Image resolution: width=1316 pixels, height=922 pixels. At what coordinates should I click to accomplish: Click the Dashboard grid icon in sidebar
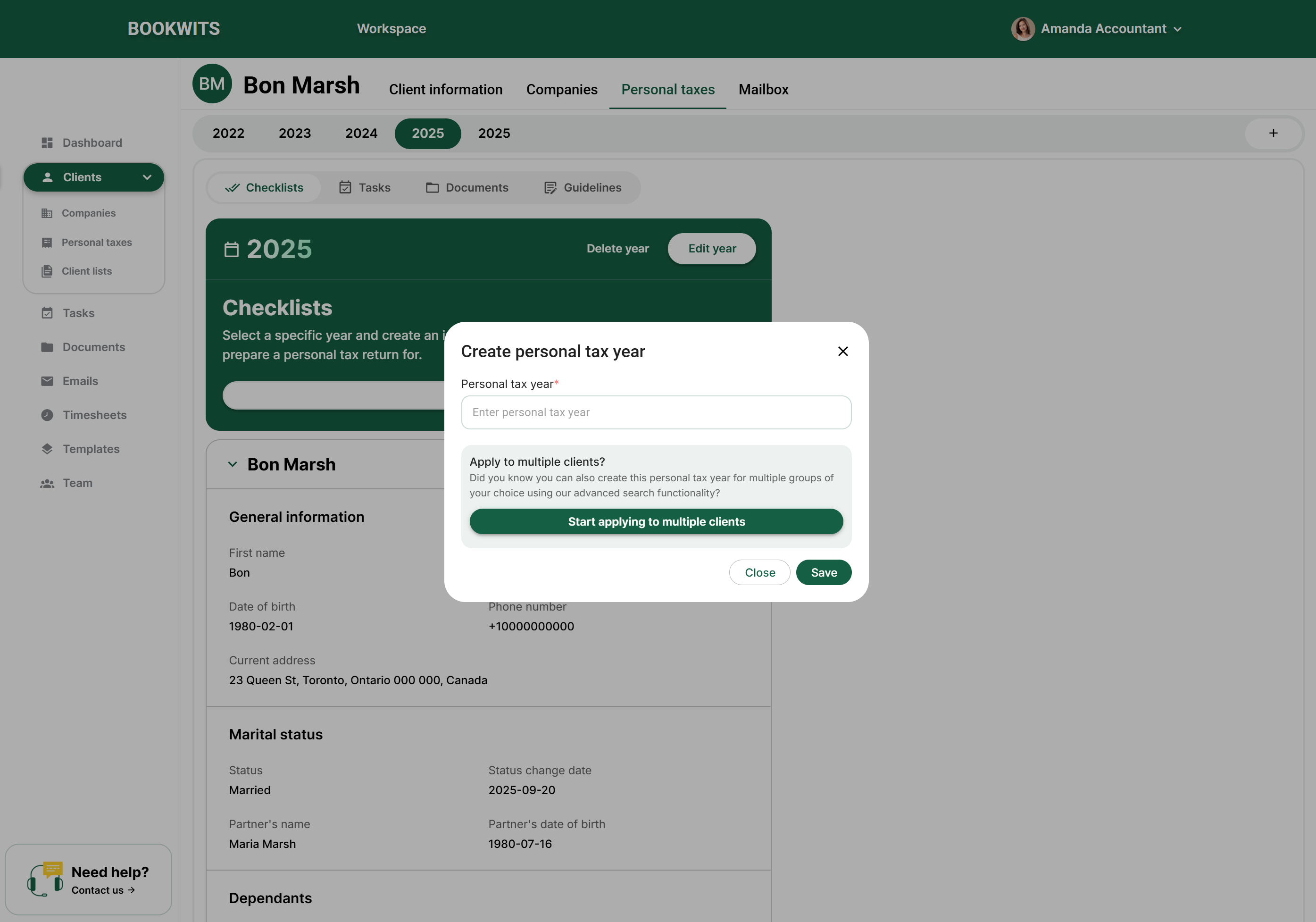coord(47,143)
